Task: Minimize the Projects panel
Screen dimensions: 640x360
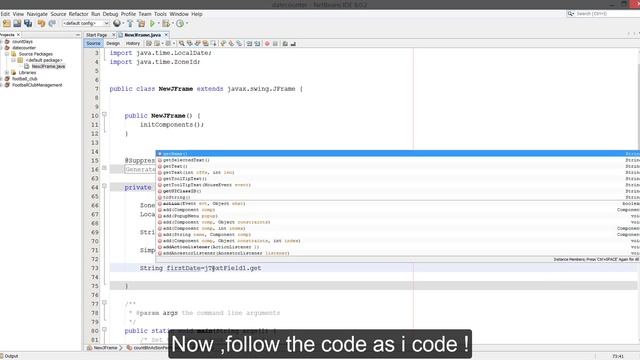Action: [78, 35]
